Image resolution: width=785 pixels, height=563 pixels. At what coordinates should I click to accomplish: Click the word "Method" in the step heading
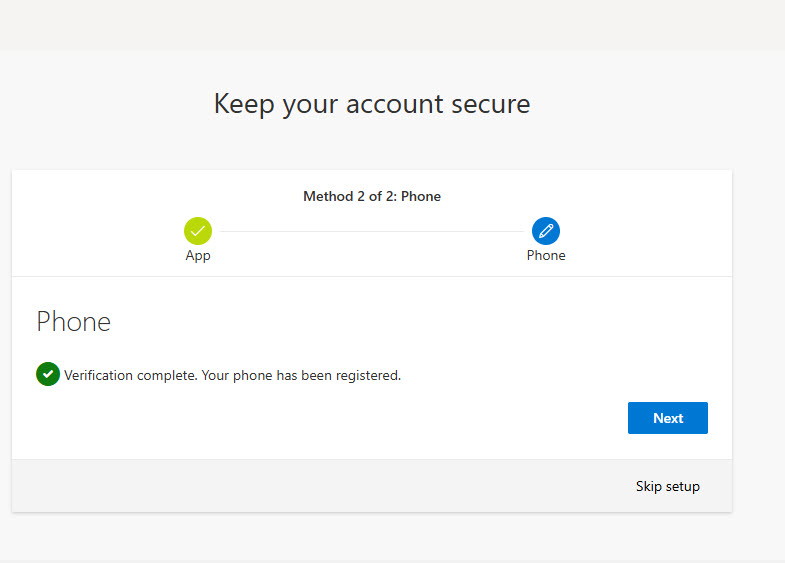click(x=328, y=197)
